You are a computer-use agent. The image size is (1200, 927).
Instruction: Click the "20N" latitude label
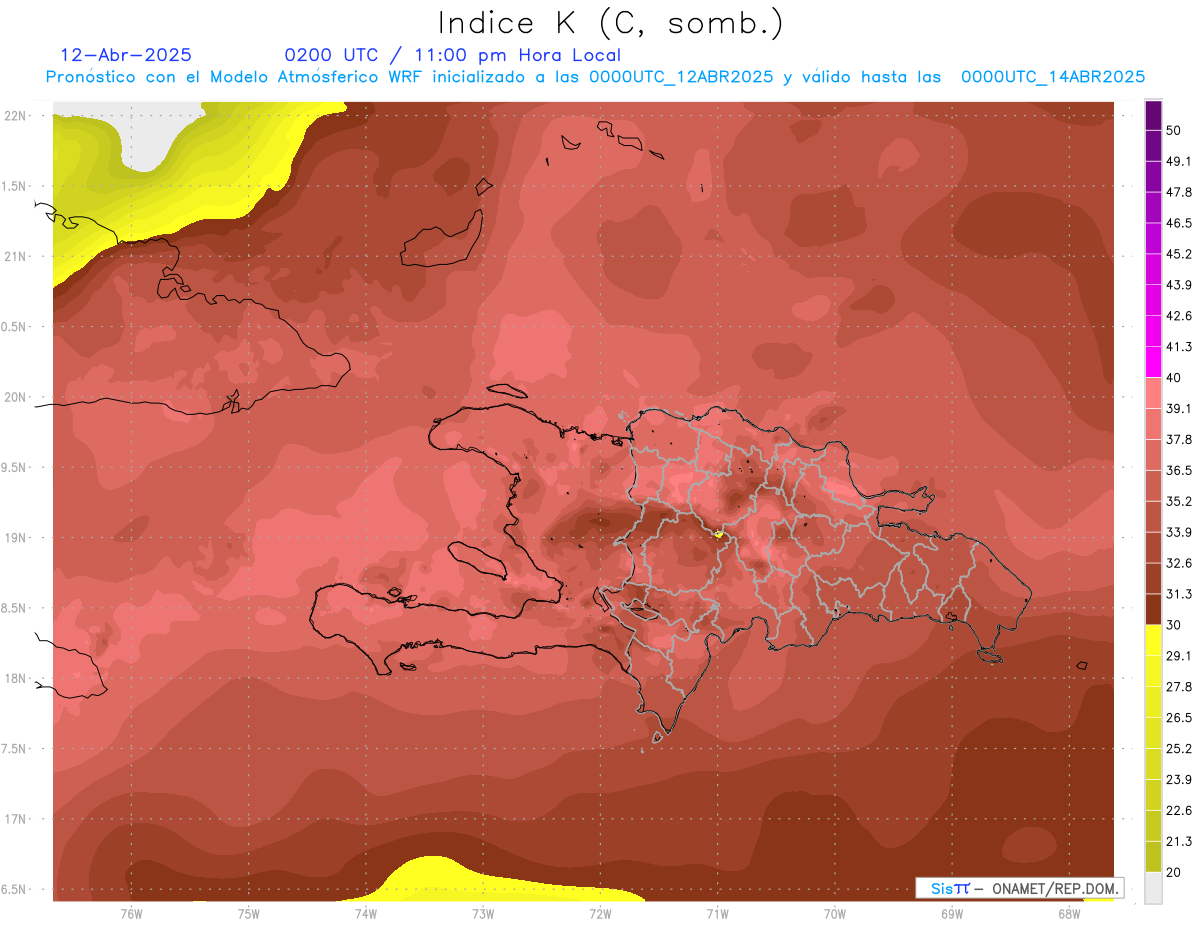15,397
